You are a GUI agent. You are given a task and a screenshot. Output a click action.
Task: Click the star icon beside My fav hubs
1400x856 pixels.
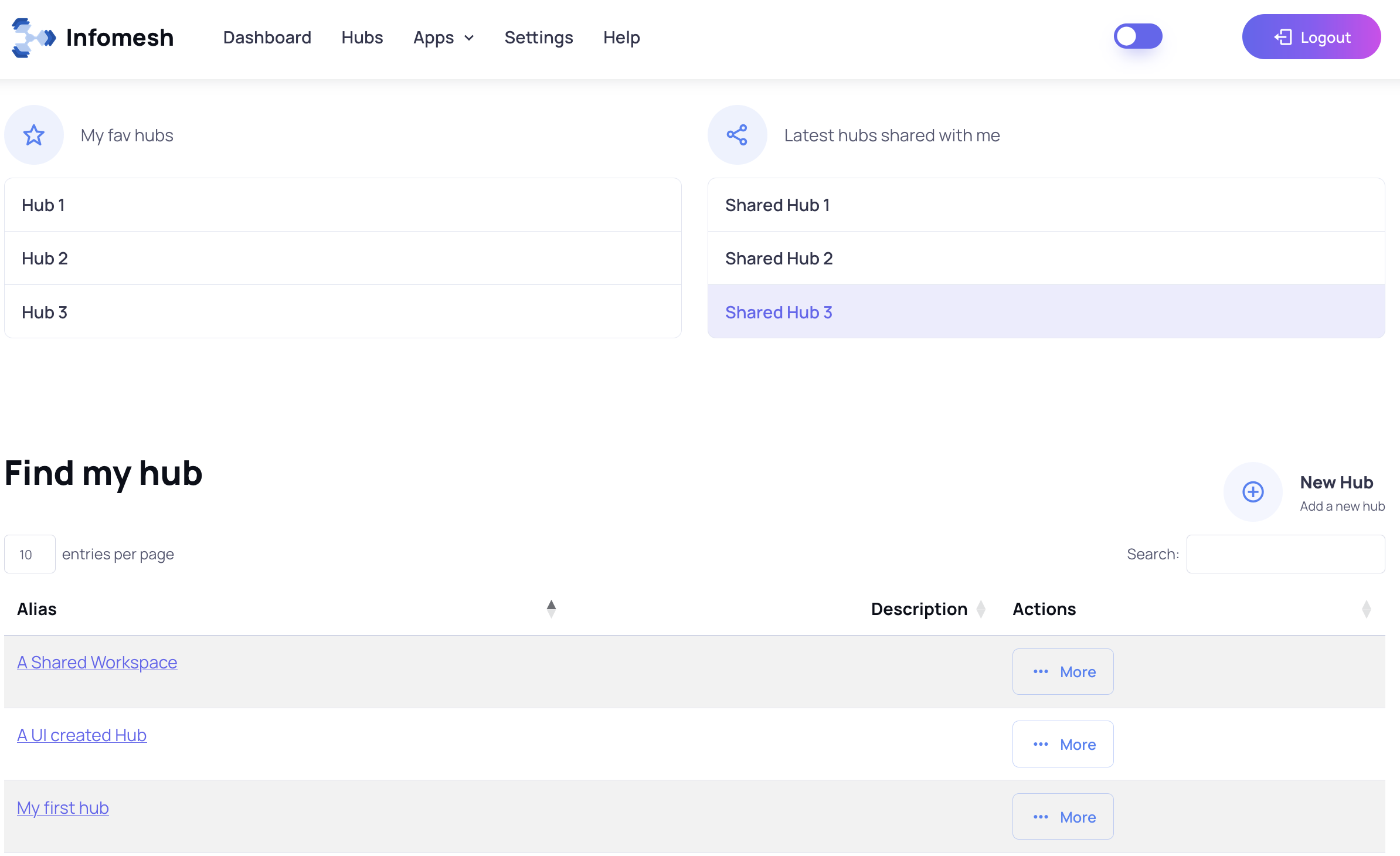(x=34, y=135)
